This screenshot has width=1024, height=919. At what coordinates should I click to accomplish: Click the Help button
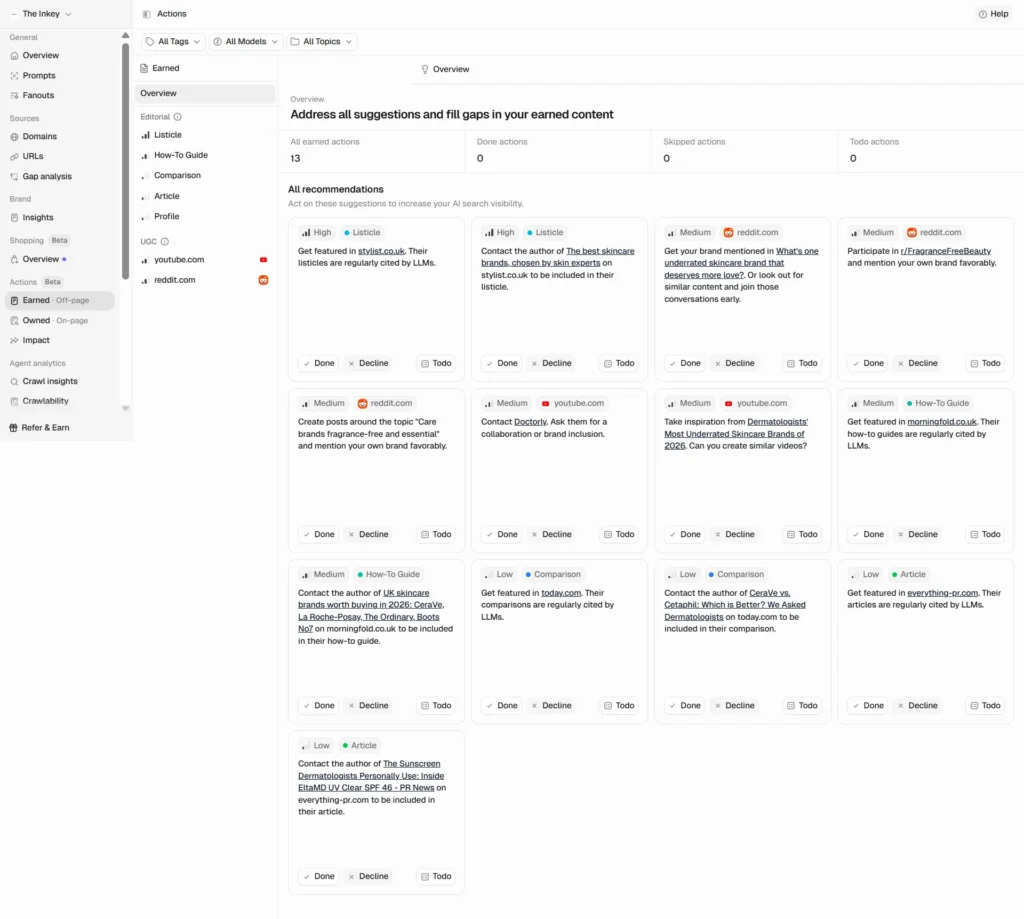993,14
